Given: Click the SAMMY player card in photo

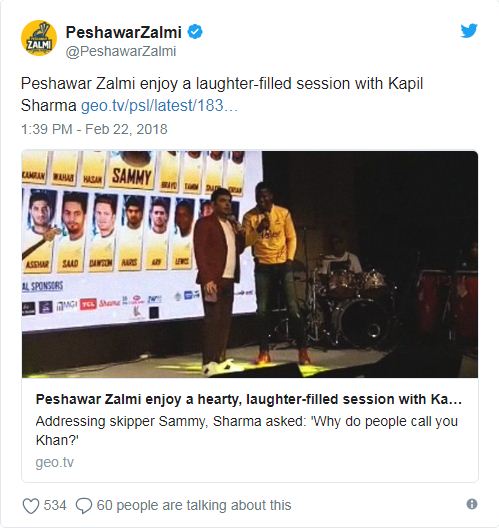Looking at the screenshot, I should 131,171.
